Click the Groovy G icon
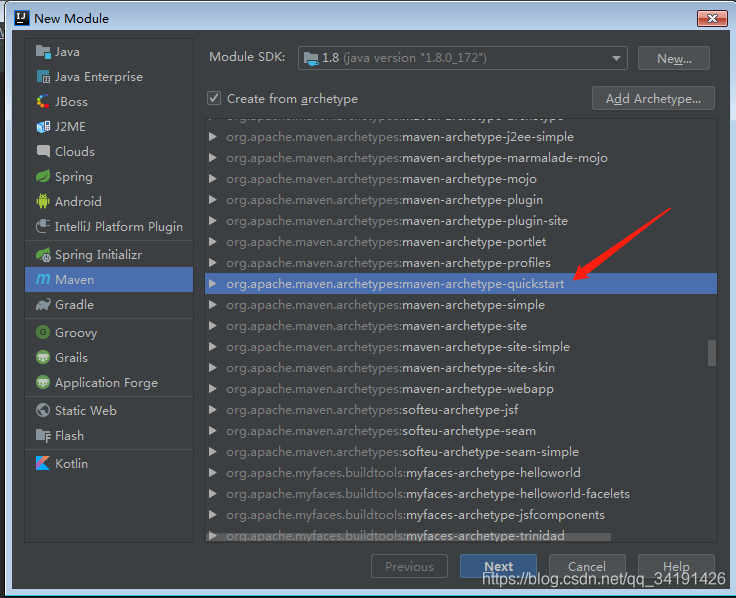736x598 pixels. point(43,332)
